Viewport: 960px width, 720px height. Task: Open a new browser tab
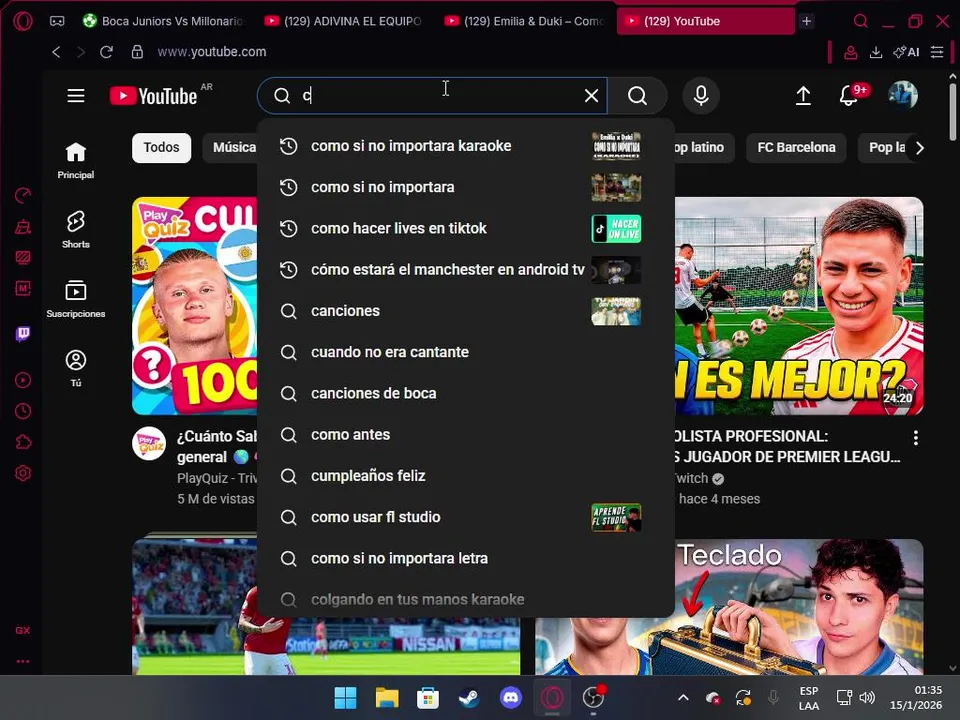click(807, 21)
